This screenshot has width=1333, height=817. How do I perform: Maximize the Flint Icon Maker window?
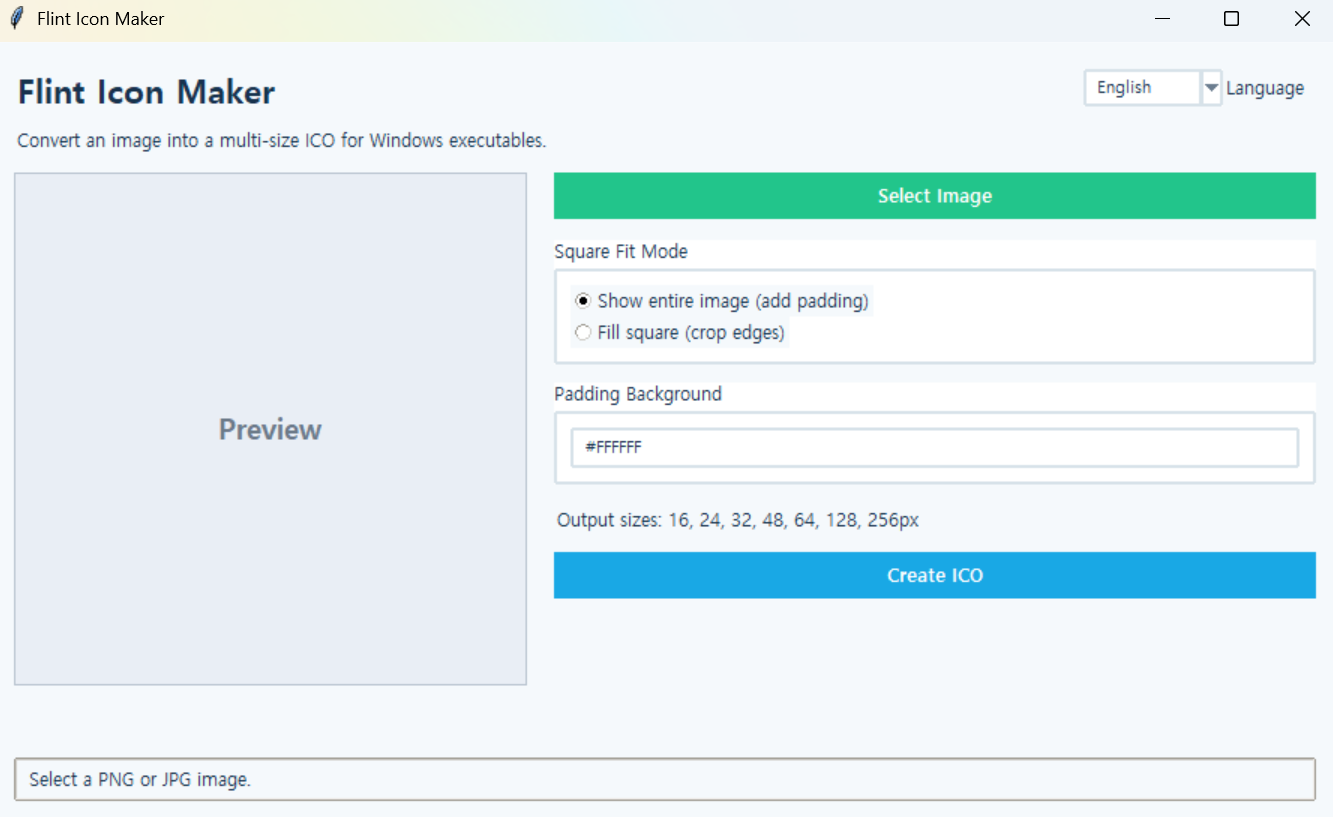coord(1232,19)
